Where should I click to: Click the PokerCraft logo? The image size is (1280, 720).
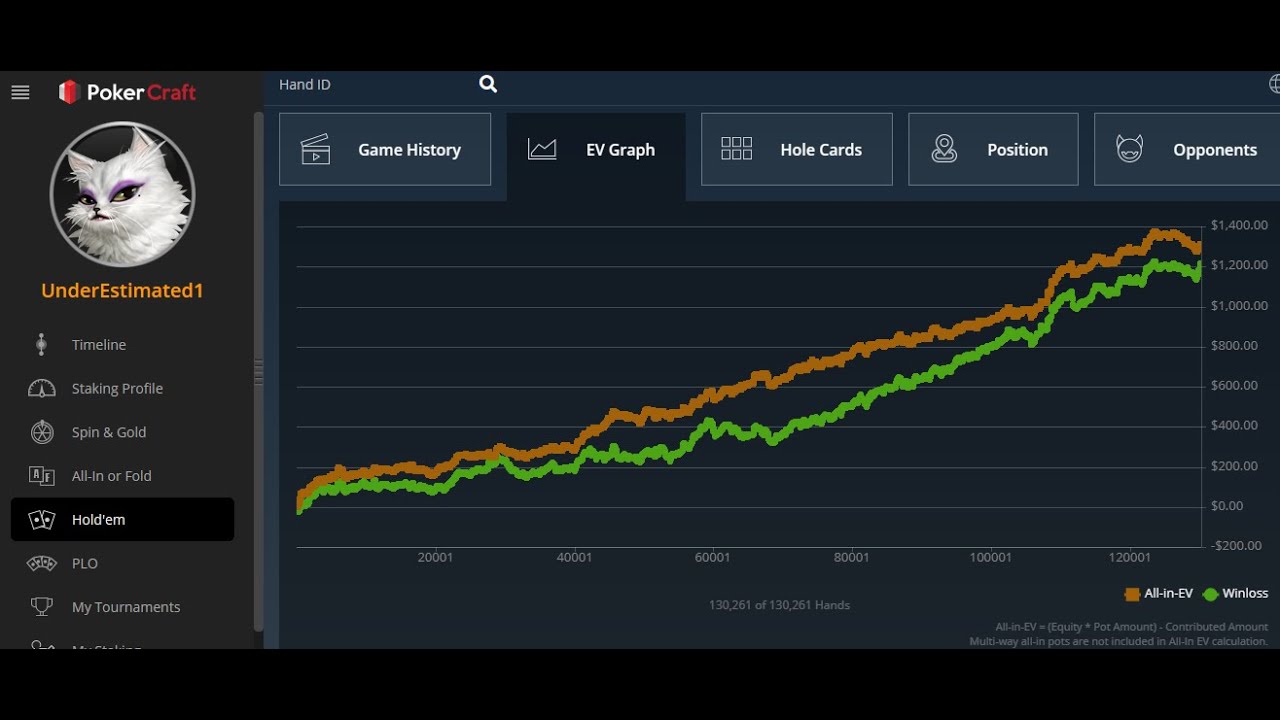pos(127,92)
